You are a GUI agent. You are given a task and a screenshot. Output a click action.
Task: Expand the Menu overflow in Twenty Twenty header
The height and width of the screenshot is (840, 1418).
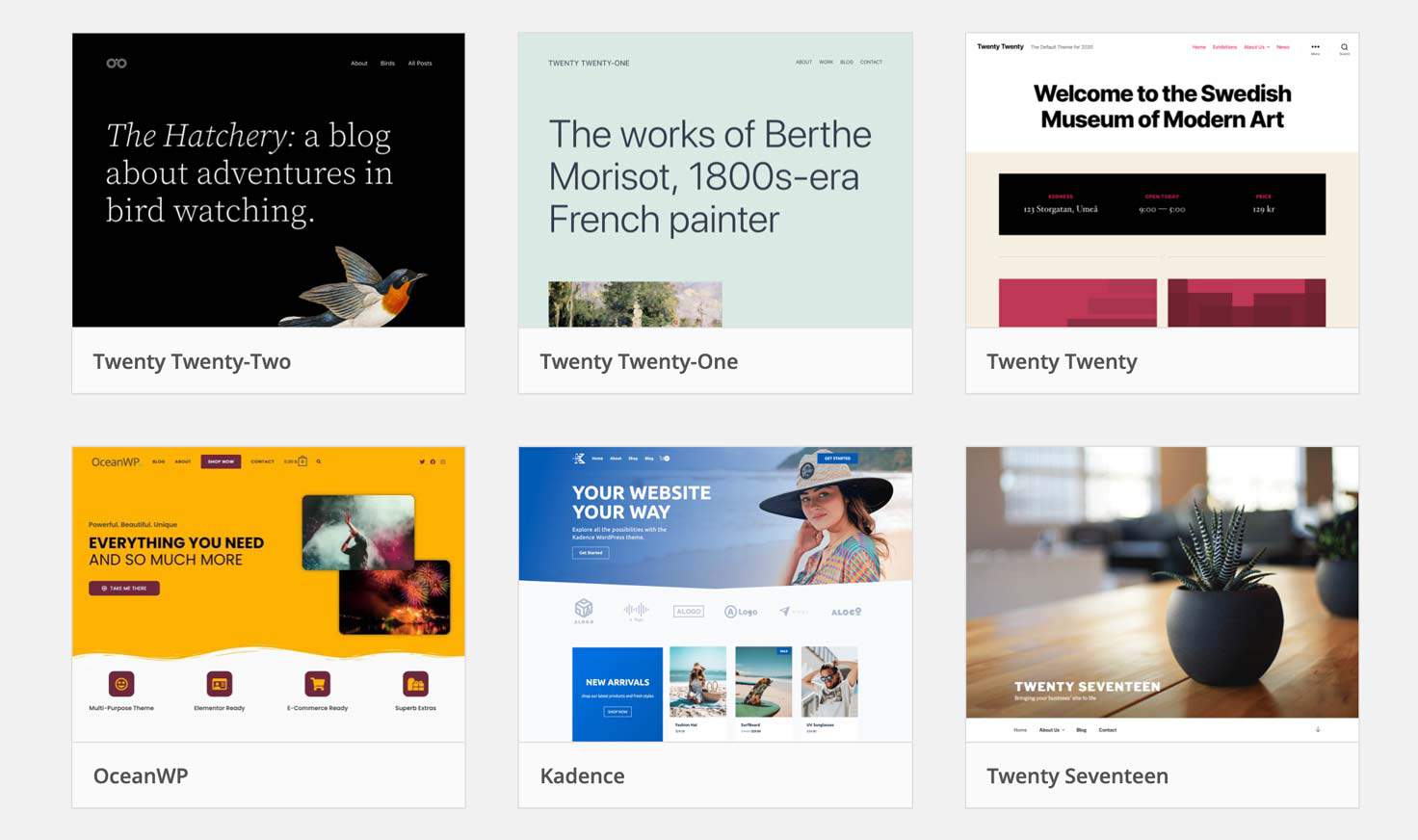[1316, 46]
